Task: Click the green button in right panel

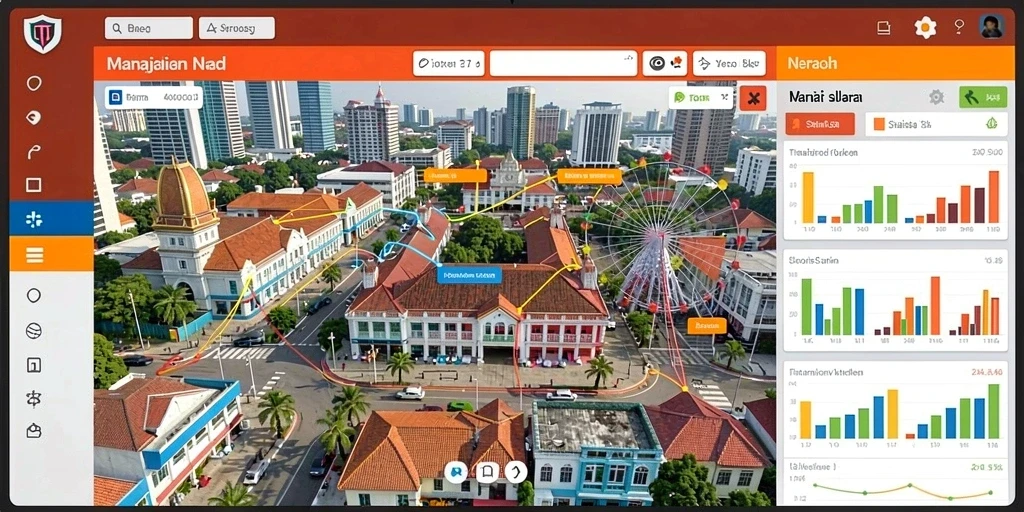Action: [983, 97]
